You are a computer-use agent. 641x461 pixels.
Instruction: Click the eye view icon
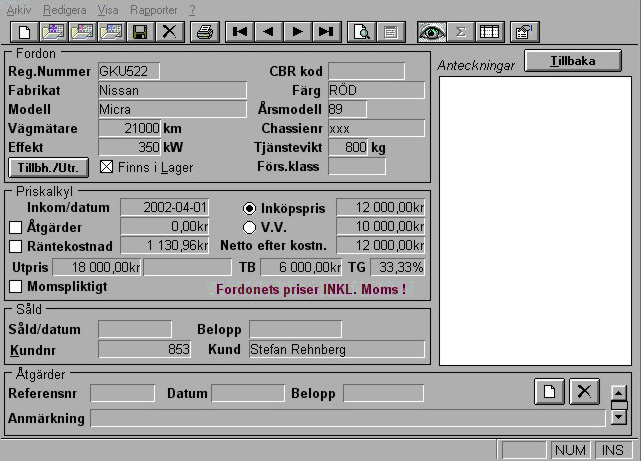[x=432, y=31]
